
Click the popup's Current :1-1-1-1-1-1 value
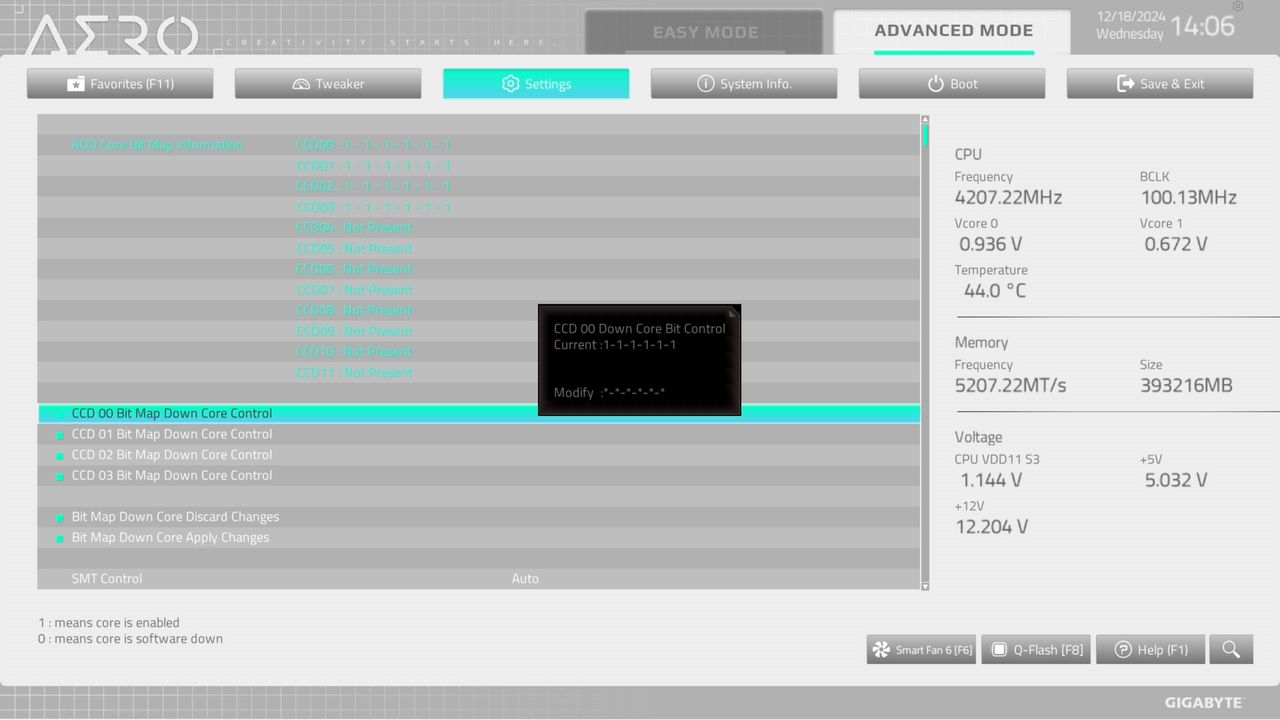615,345
